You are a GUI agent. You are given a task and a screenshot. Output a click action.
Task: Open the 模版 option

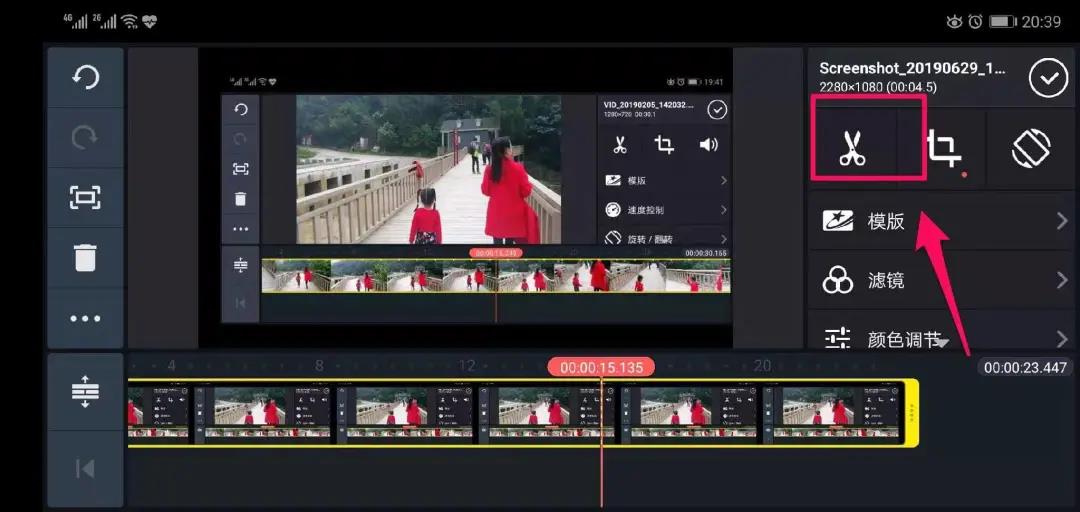[941, 221]
